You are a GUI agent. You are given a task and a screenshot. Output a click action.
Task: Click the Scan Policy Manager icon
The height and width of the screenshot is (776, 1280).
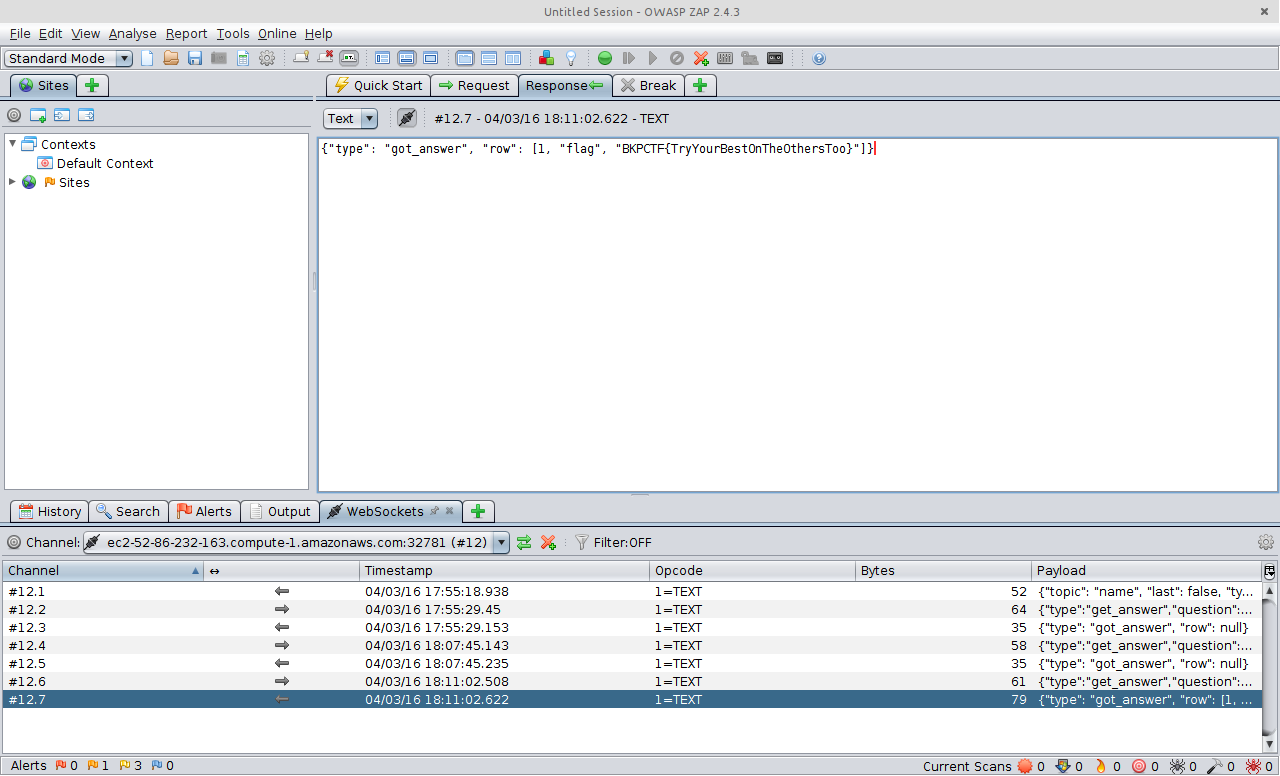pos(725,58)
